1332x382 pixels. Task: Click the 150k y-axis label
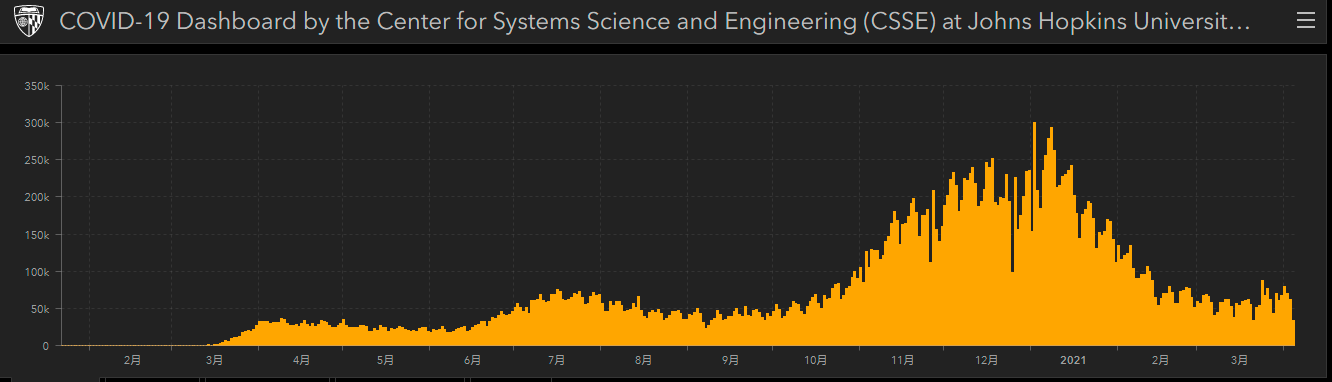click(37, 235)
